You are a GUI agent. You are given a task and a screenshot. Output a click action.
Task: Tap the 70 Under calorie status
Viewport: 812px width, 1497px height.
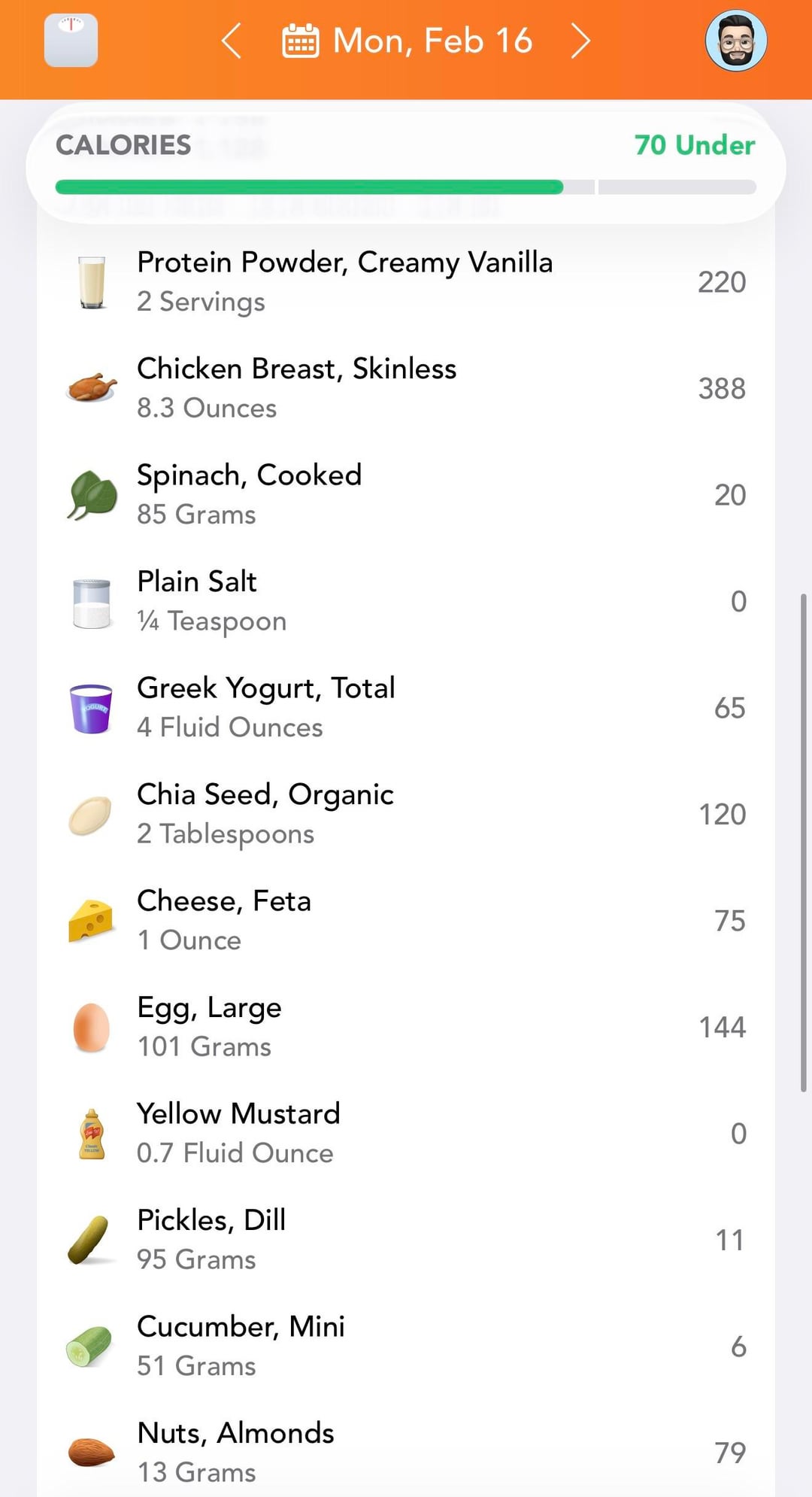pyautogui.click(x=694, y=145)
